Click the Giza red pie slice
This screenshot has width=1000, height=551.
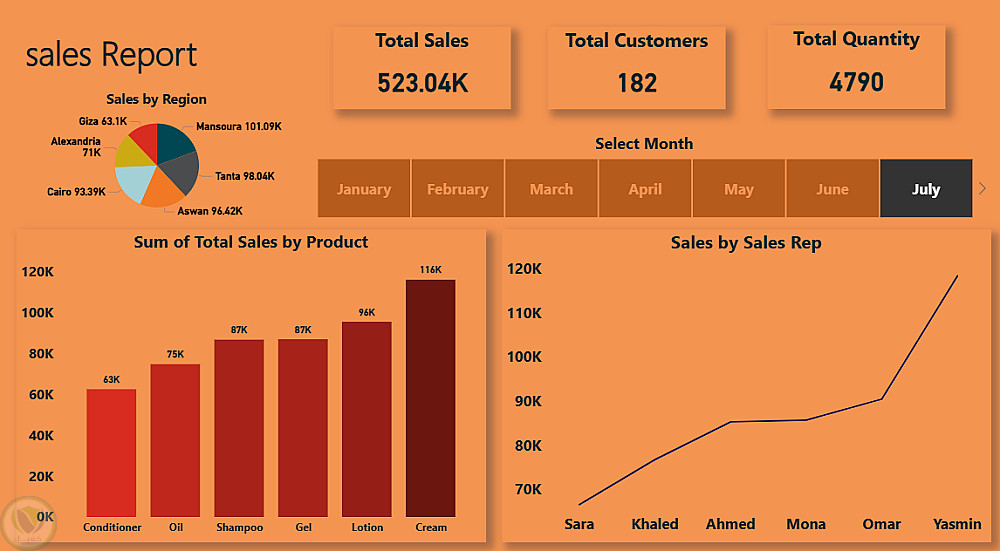point(146,138)
